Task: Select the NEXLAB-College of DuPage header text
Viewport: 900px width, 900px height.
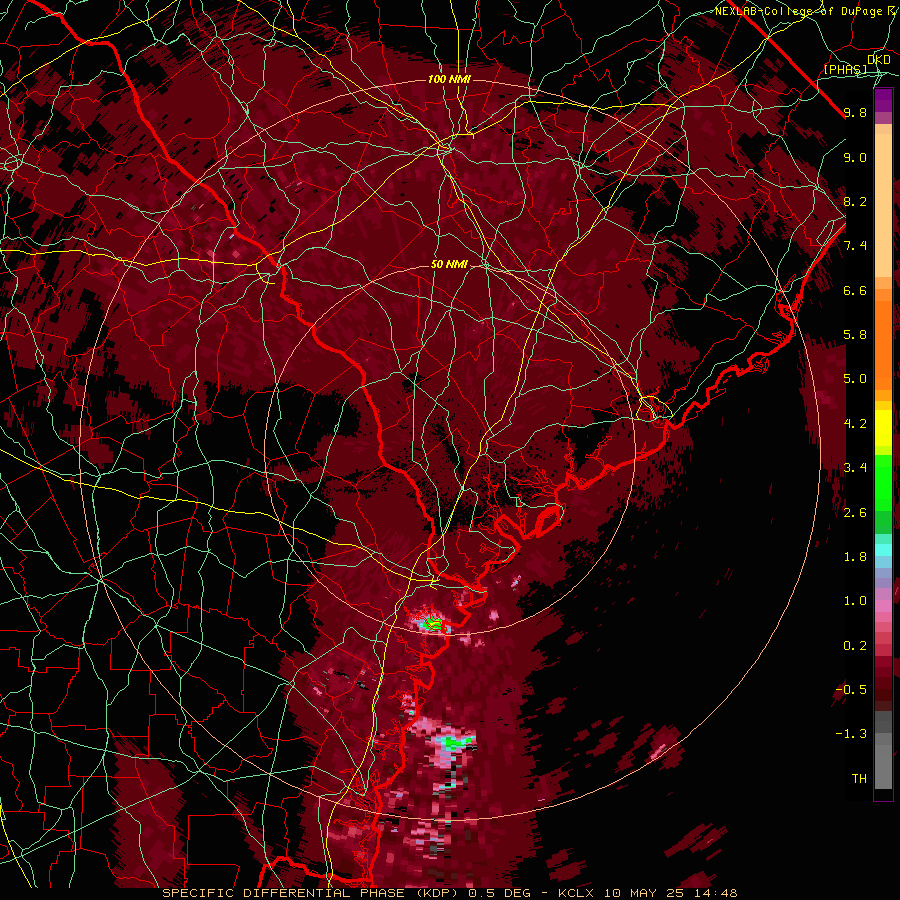Action: 800,11
